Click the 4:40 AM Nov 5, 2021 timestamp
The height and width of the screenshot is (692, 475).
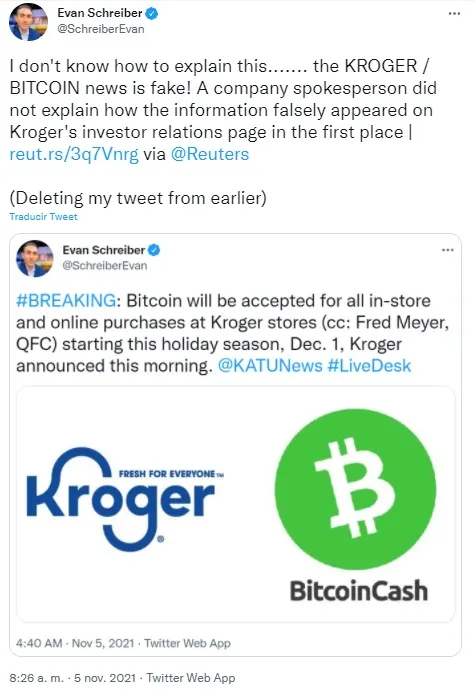[75, 643]
